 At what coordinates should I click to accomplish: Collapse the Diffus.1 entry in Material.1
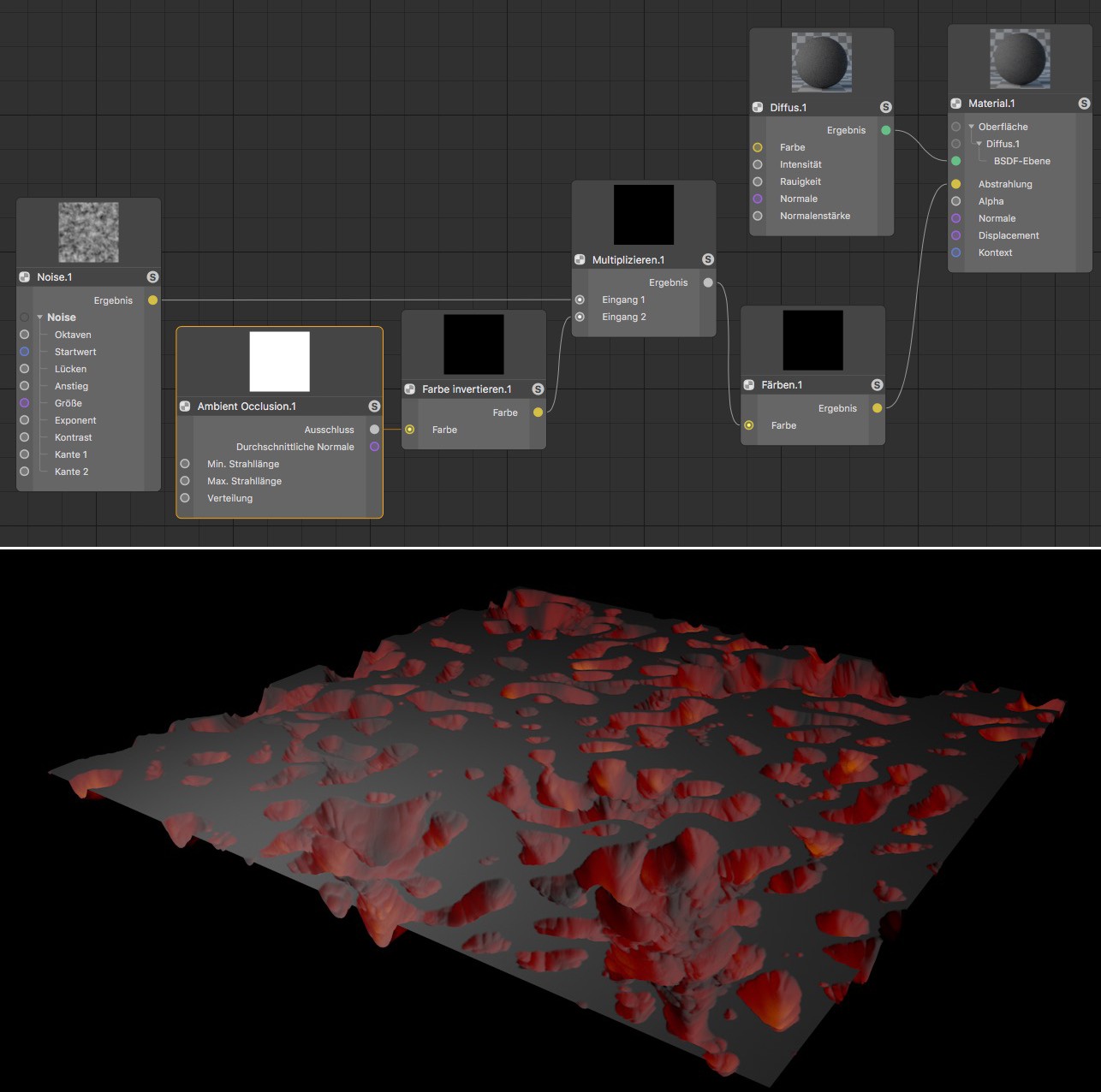click(979, 144)
